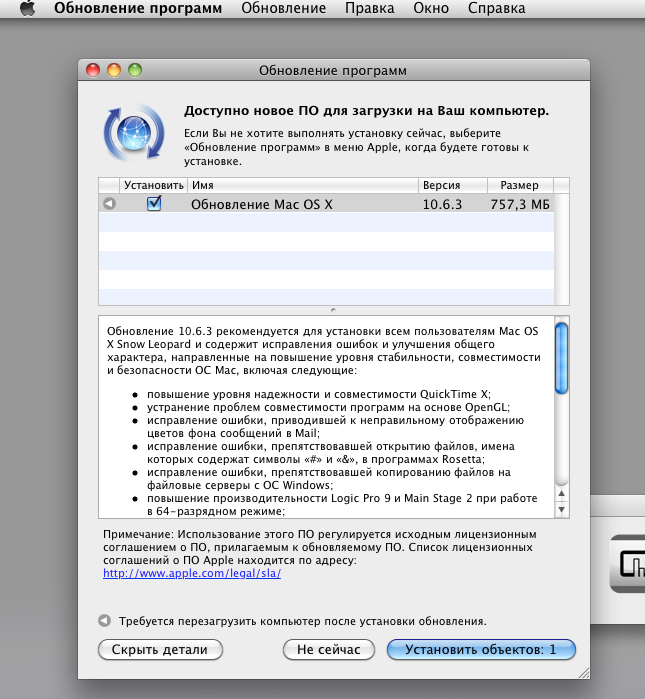Click Скрыть детали button

tap(160, 650)
